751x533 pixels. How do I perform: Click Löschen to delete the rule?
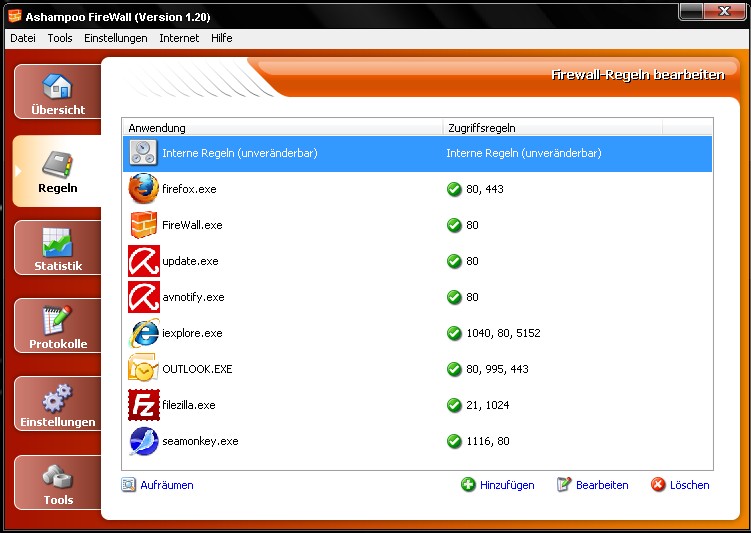pos(680,485)
